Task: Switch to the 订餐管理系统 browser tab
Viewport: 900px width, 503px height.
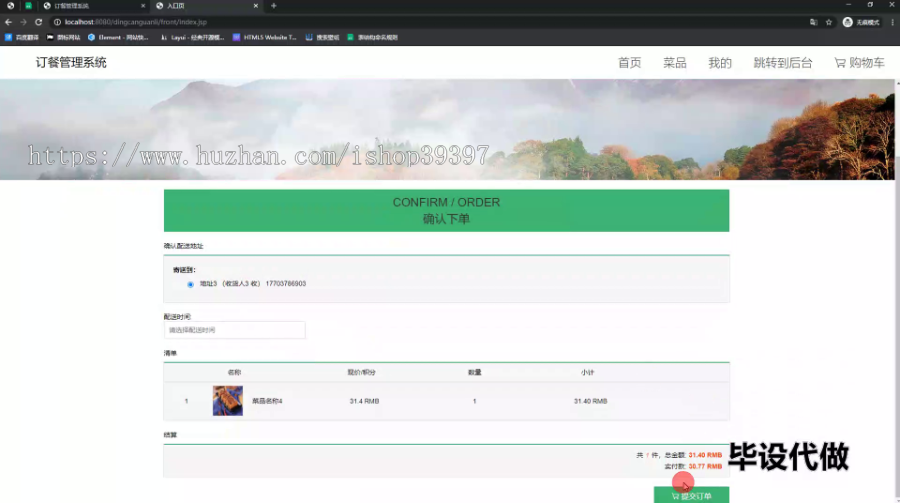Action: click(94, 6)
